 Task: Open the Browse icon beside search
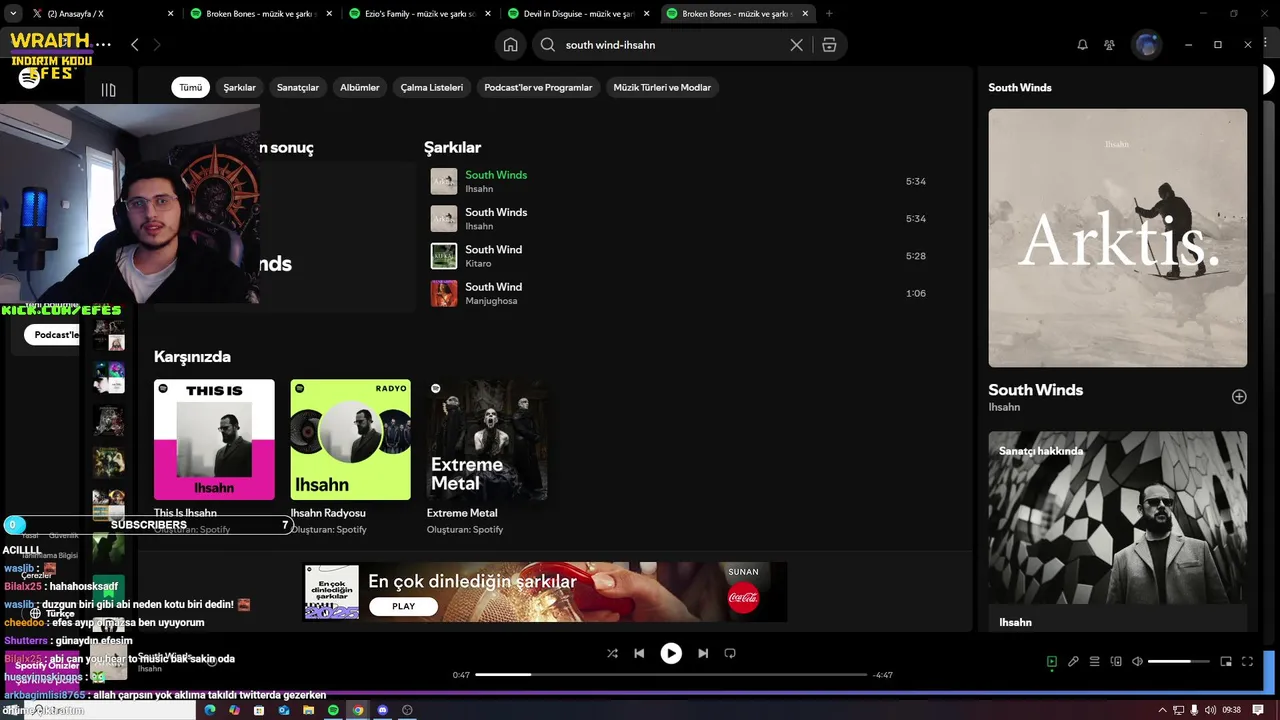point(829,45)
